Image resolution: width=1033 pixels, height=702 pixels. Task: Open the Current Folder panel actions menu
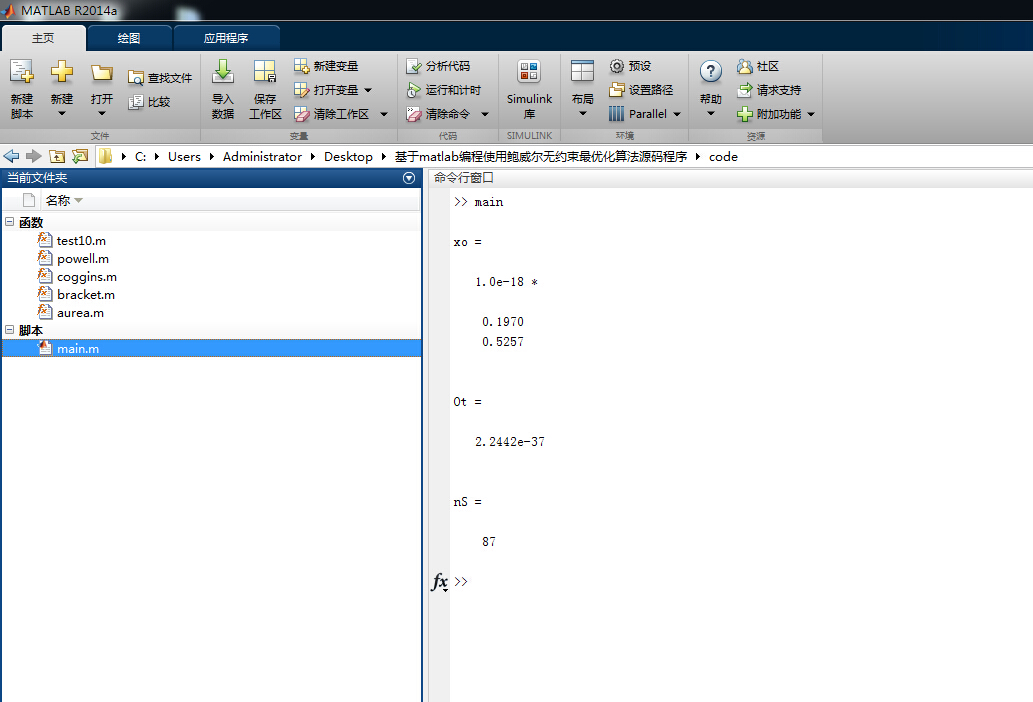pyautogui.click(x=409, y=178)
